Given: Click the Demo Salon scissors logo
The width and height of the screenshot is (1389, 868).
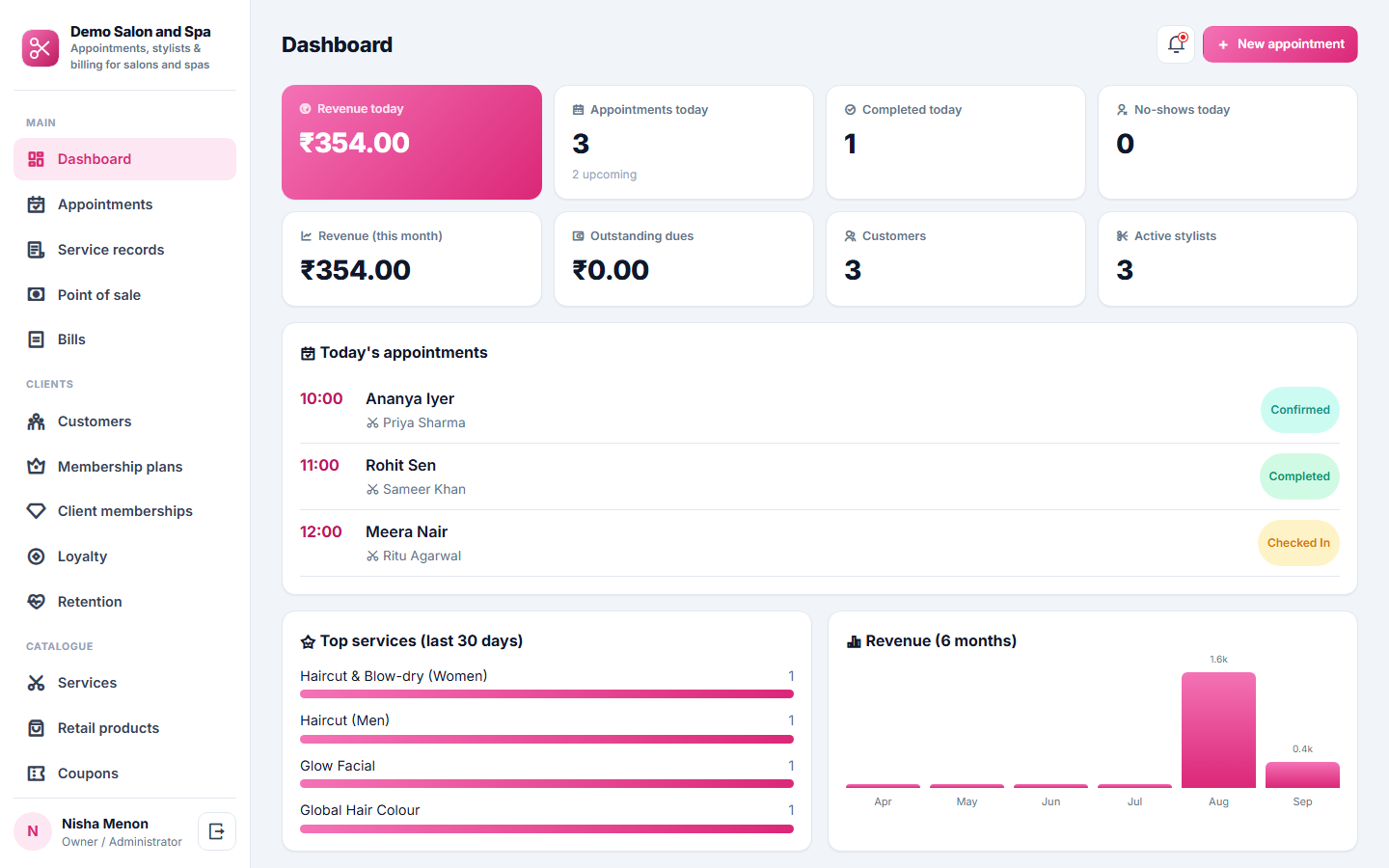Looking at the screenshot, I should click(41, 47).
